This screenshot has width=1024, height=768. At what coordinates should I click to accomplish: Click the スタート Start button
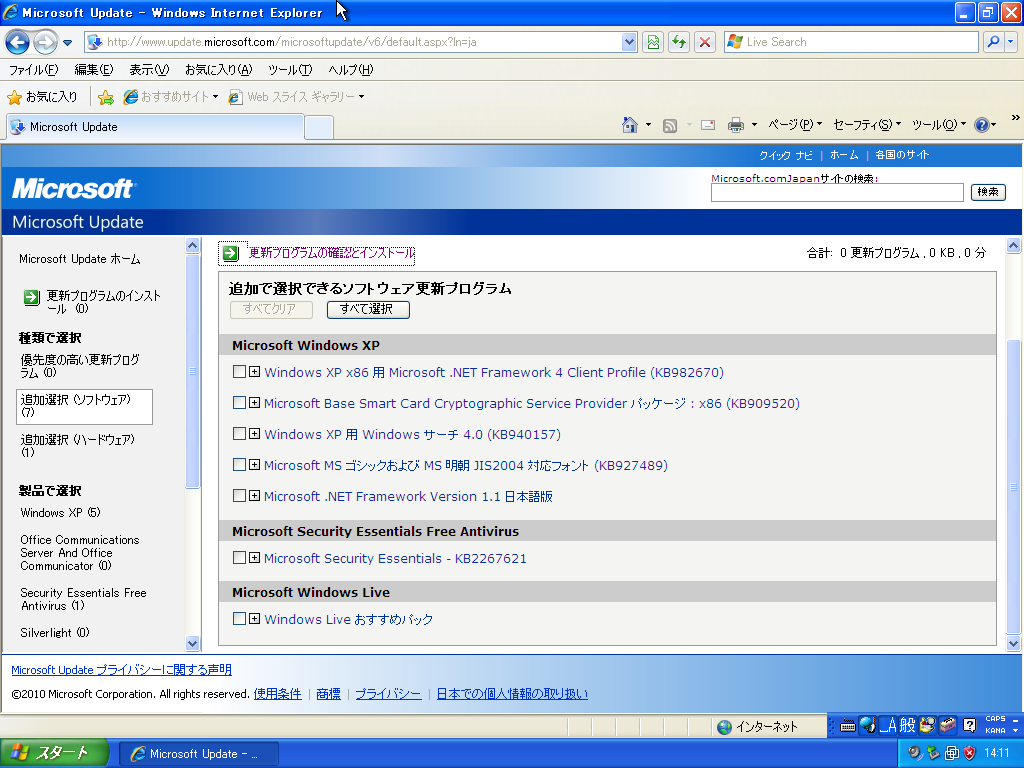point(54,753)
